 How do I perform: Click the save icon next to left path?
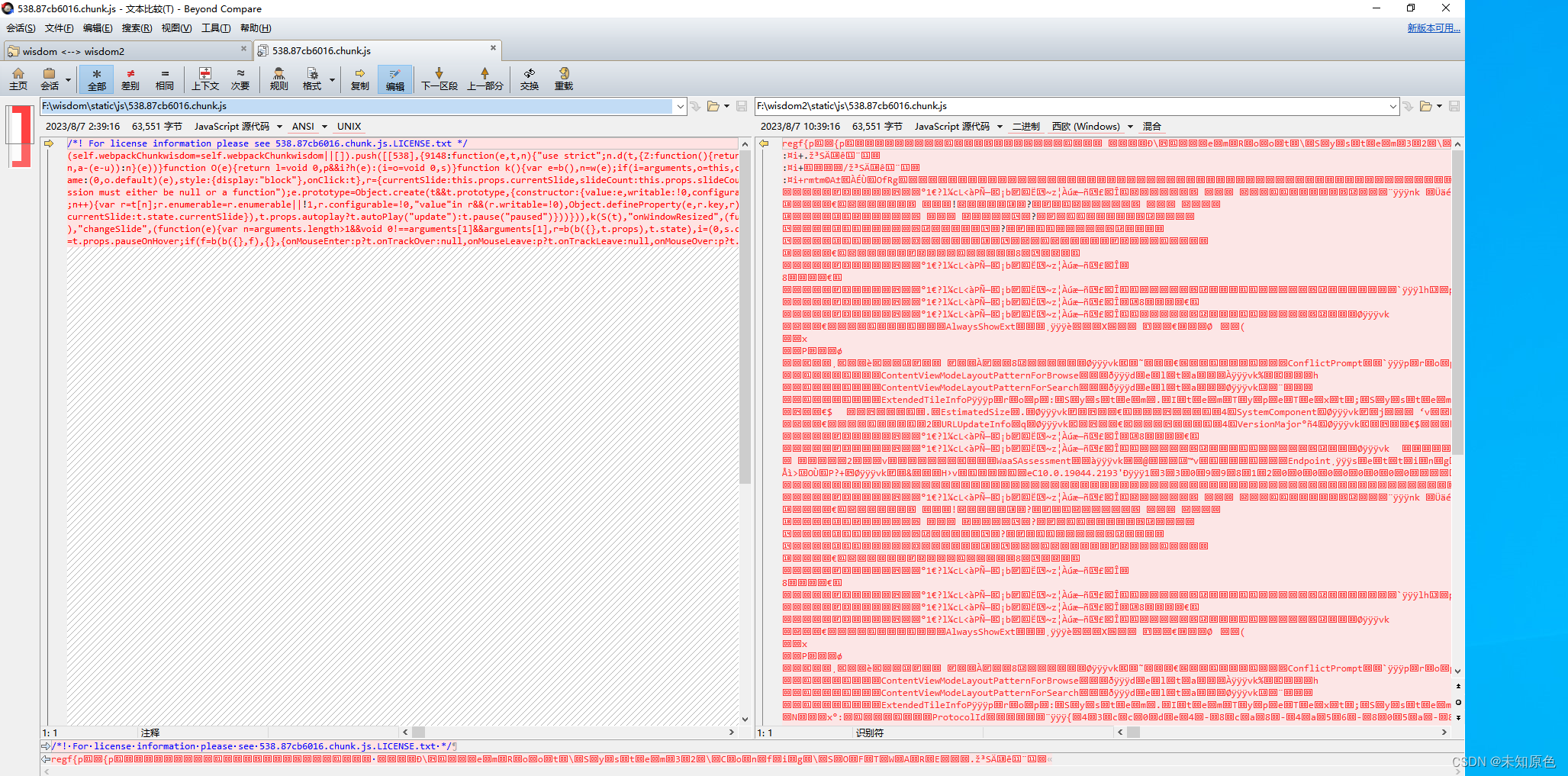742,106
